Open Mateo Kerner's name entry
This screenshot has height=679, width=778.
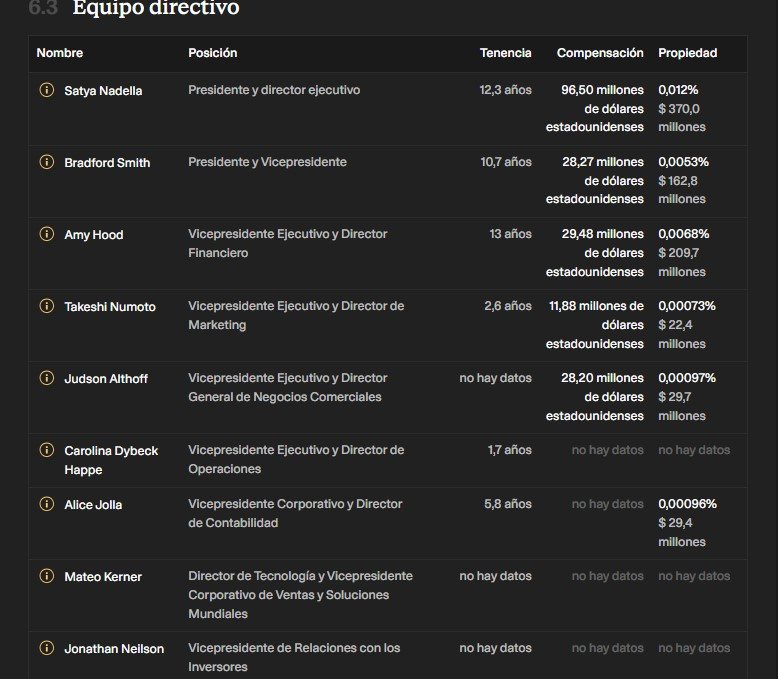pos(103,577)
